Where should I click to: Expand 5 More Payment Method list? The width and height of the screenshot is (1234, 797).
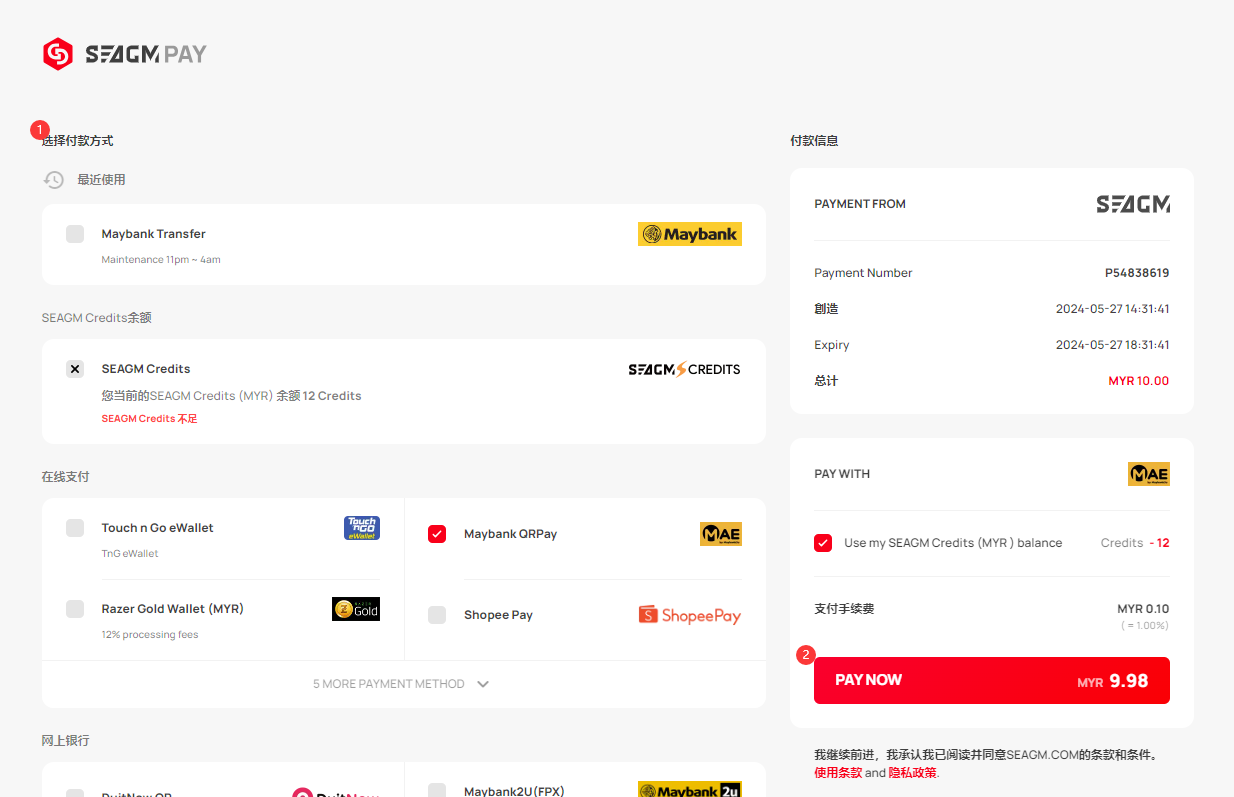403,684
